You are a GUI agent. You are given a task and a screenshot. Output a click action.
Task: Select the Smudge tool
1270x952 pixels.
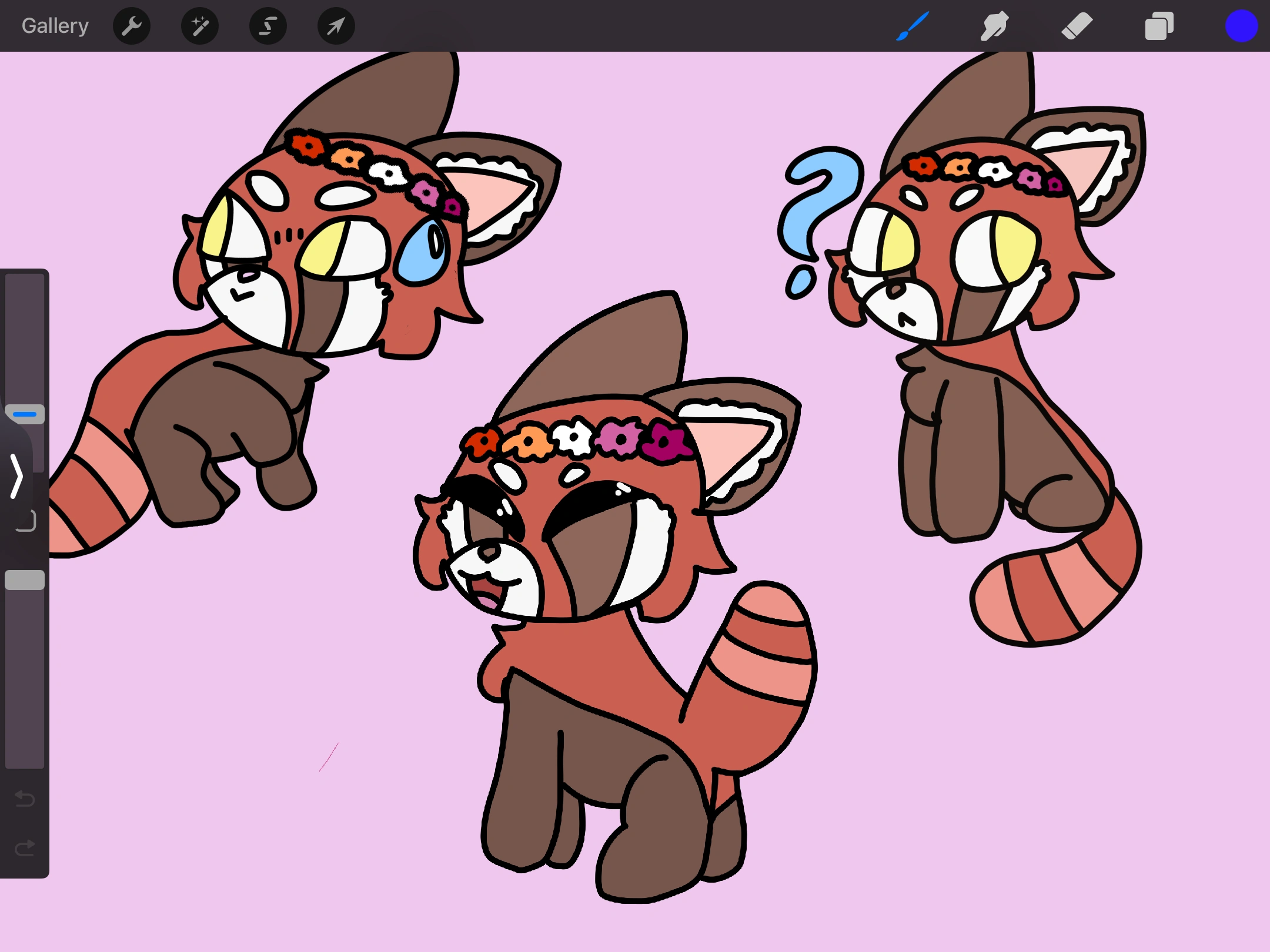[x=994, y=26]
